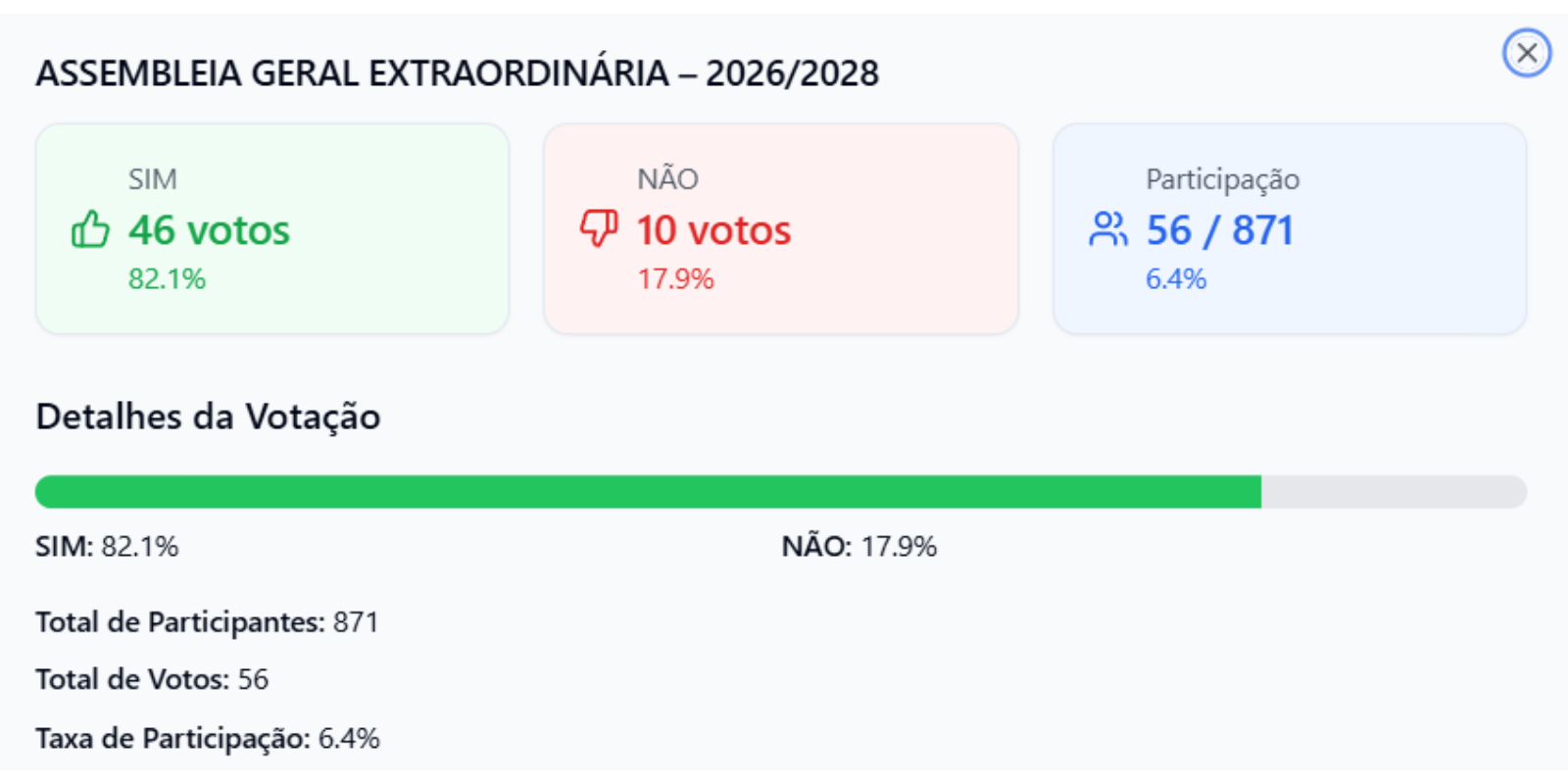Select the "46 votos" green count

click(209, 230)
